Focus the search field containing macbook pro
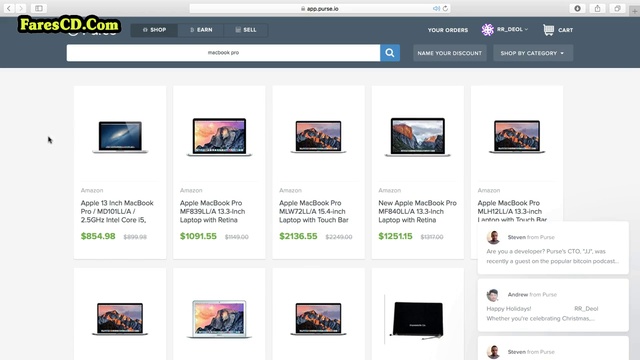This screenshot has width=640, height=360. point(223,53)
